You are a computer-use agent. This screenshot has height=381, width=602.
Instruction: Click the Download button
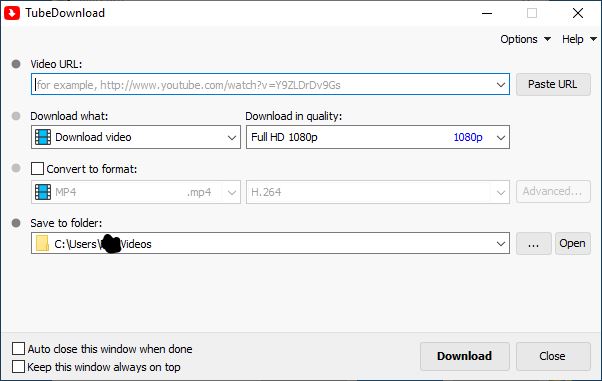[465, 356]
